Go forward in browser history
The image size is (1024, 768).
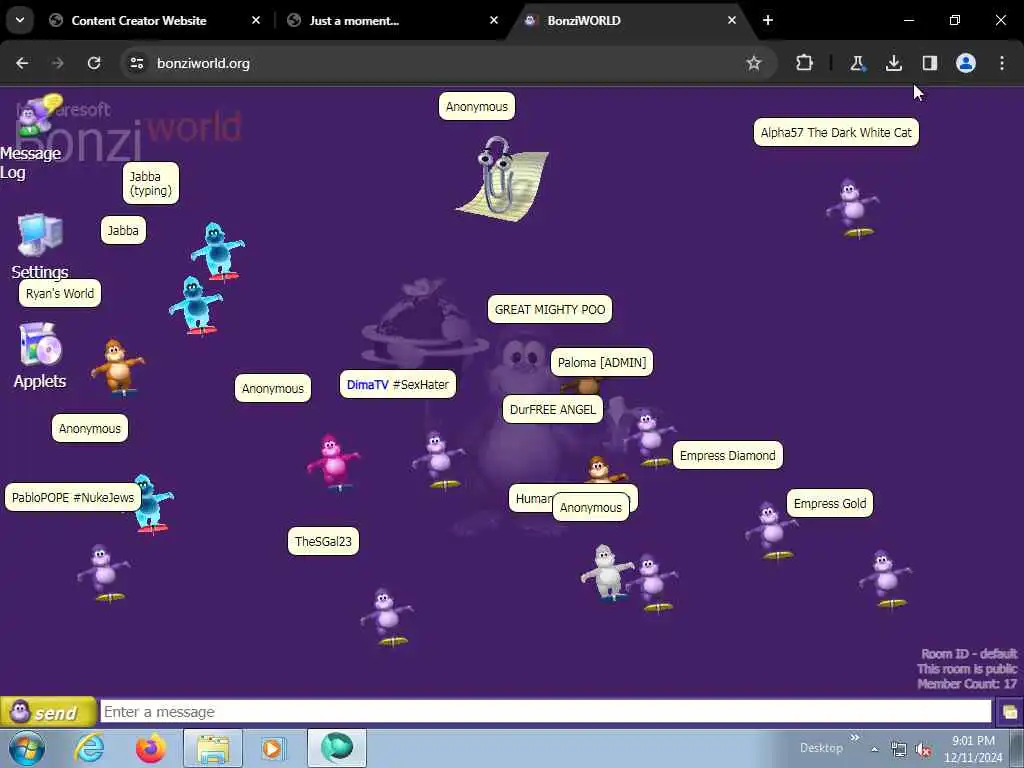[58, 63]
